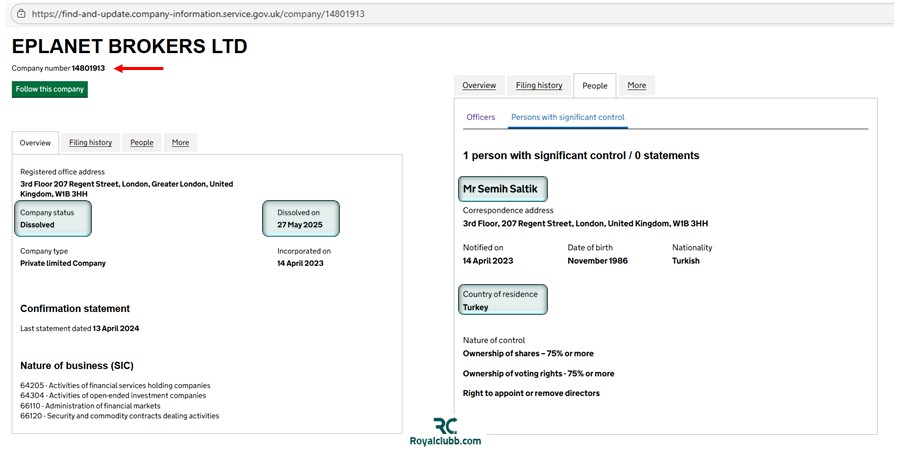Open the Filing history tab in the left panel
900x450 pixels.
point(90,143)
